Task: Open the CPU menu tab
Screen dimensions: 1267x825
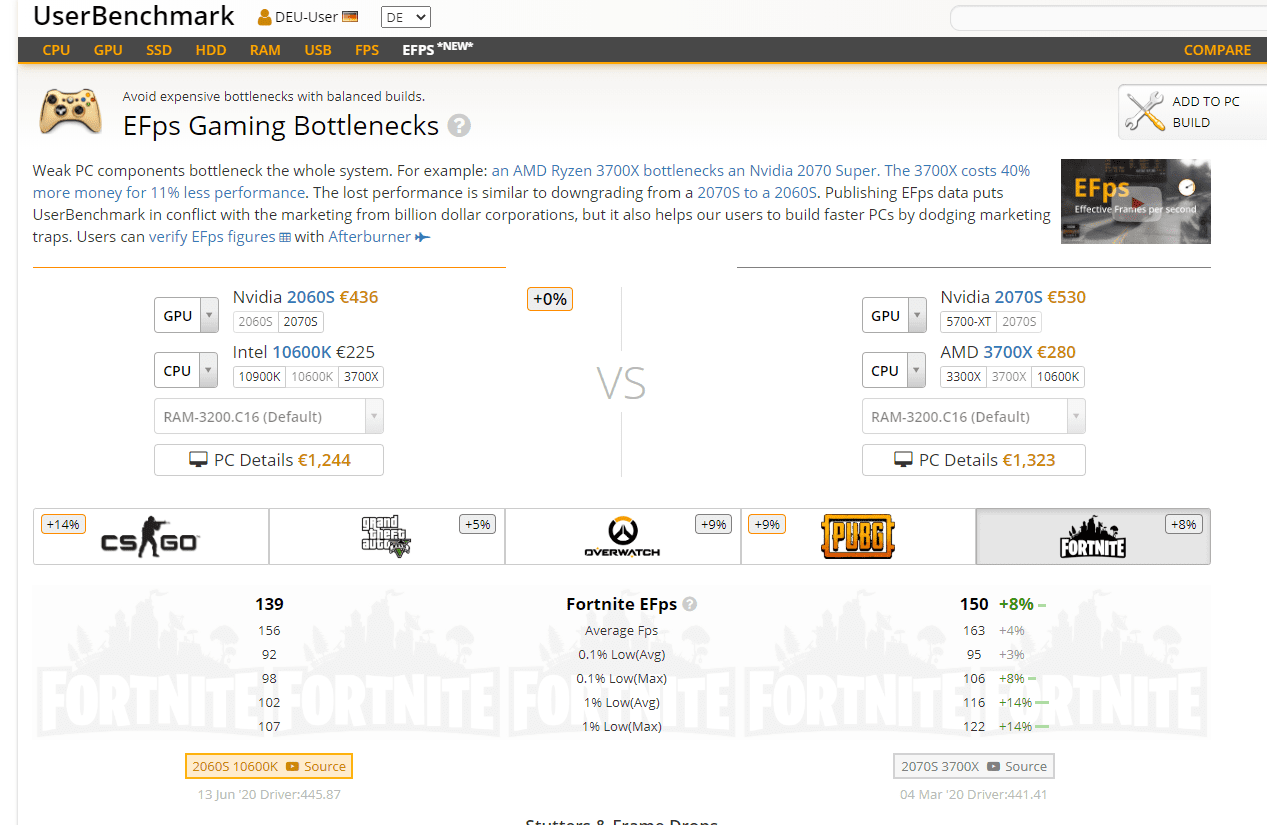Action: pos(56,50)
